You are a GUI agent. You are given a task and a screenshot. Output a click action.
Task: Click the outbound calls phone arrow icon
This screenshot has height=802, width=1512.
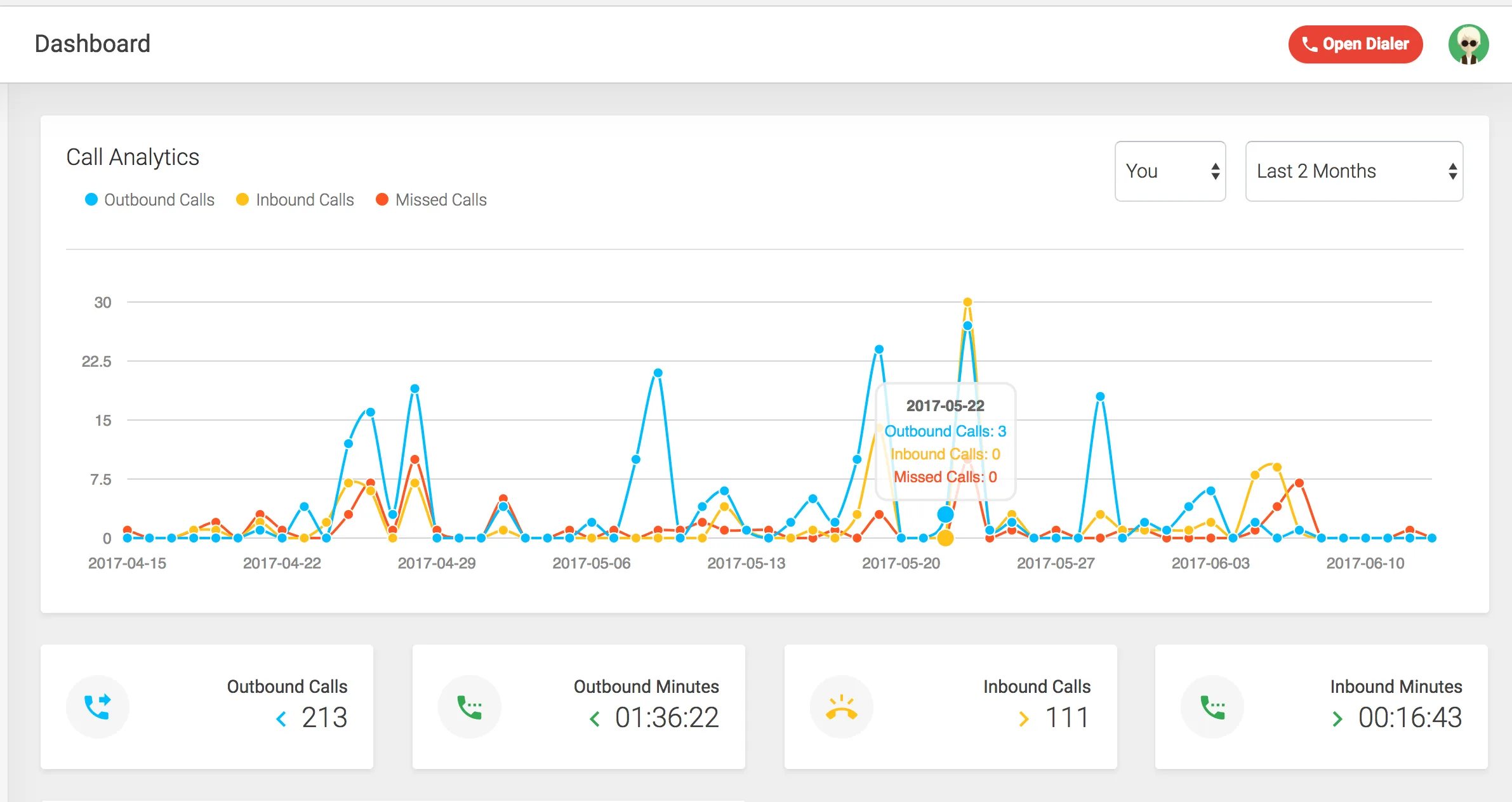pyautogui.click(x=98, y=707)
